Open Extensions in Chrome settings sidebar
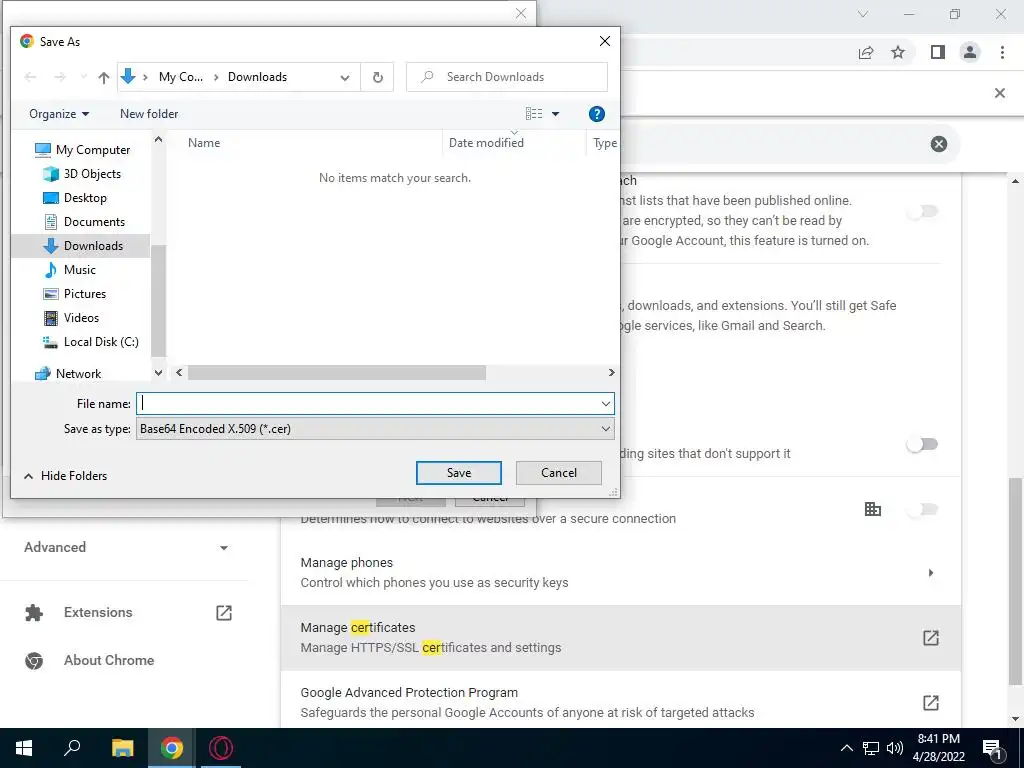Viewport: 1024px width, 768px height. (98, 613)
